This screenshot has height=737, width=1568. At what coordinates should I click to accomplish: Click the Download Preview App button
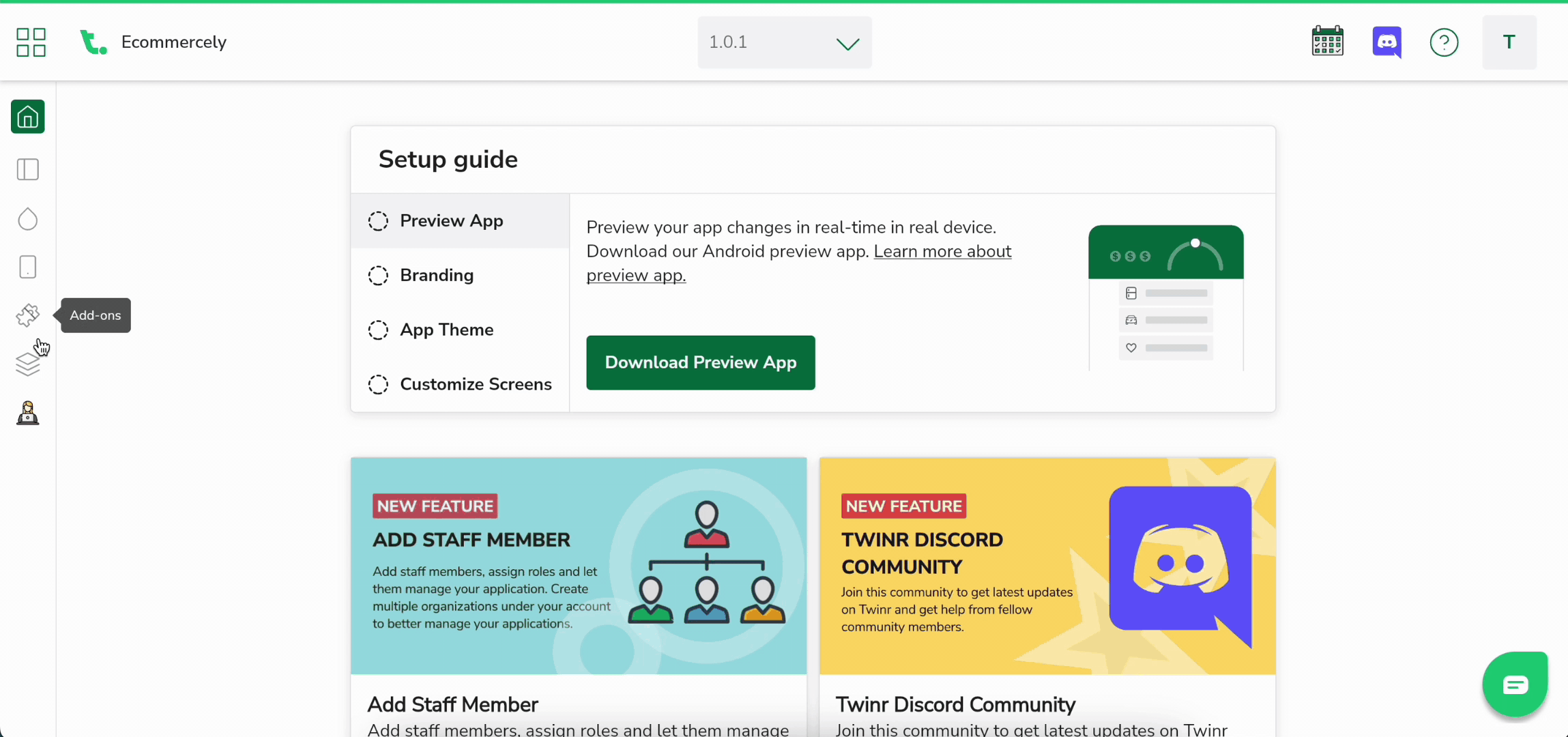[x=700, y=362]
